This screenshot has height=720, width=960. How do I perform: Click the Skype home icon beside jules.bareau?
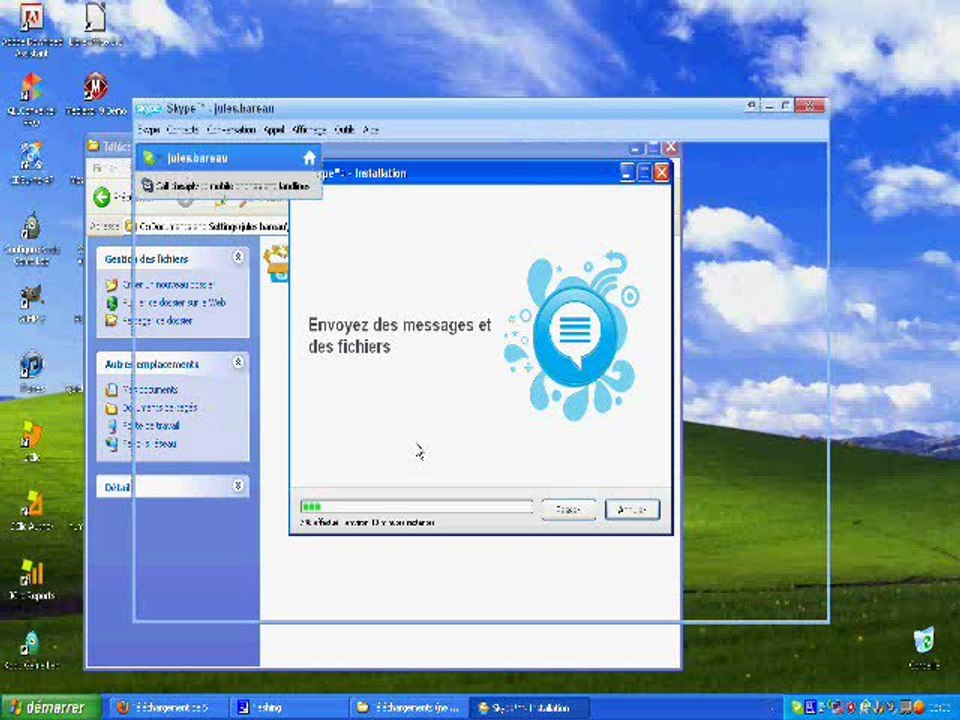point(309,159)
